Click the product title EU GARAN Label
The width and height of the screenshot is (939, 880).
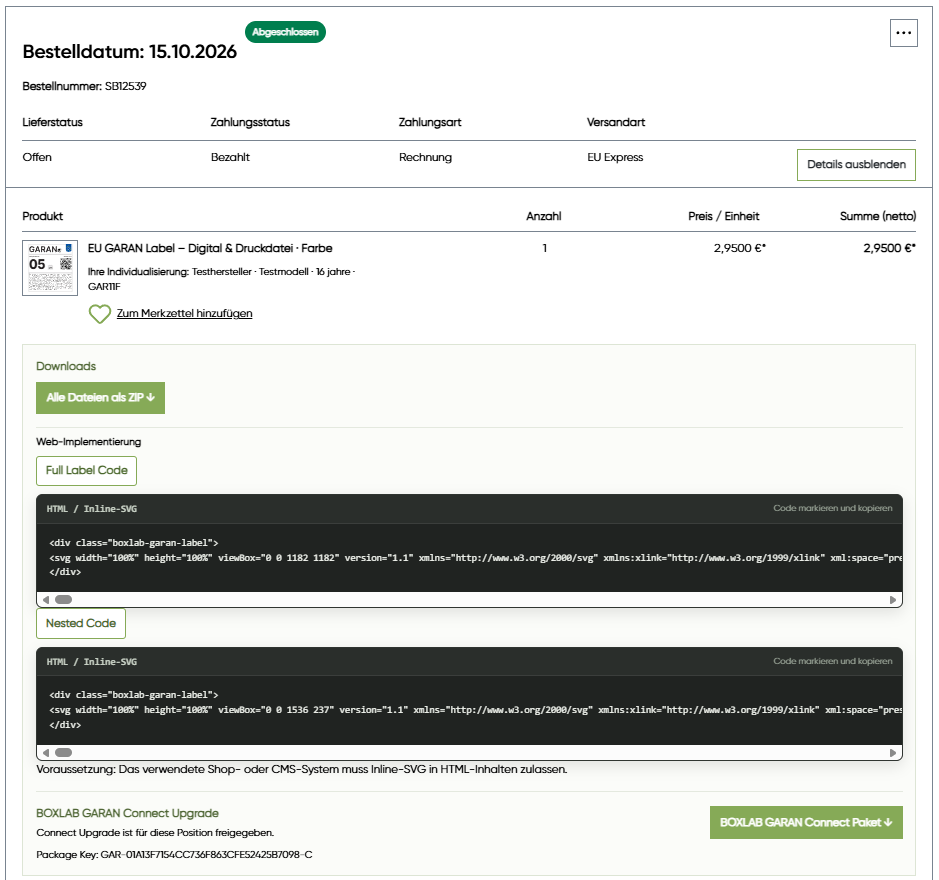tap(210, 248)
